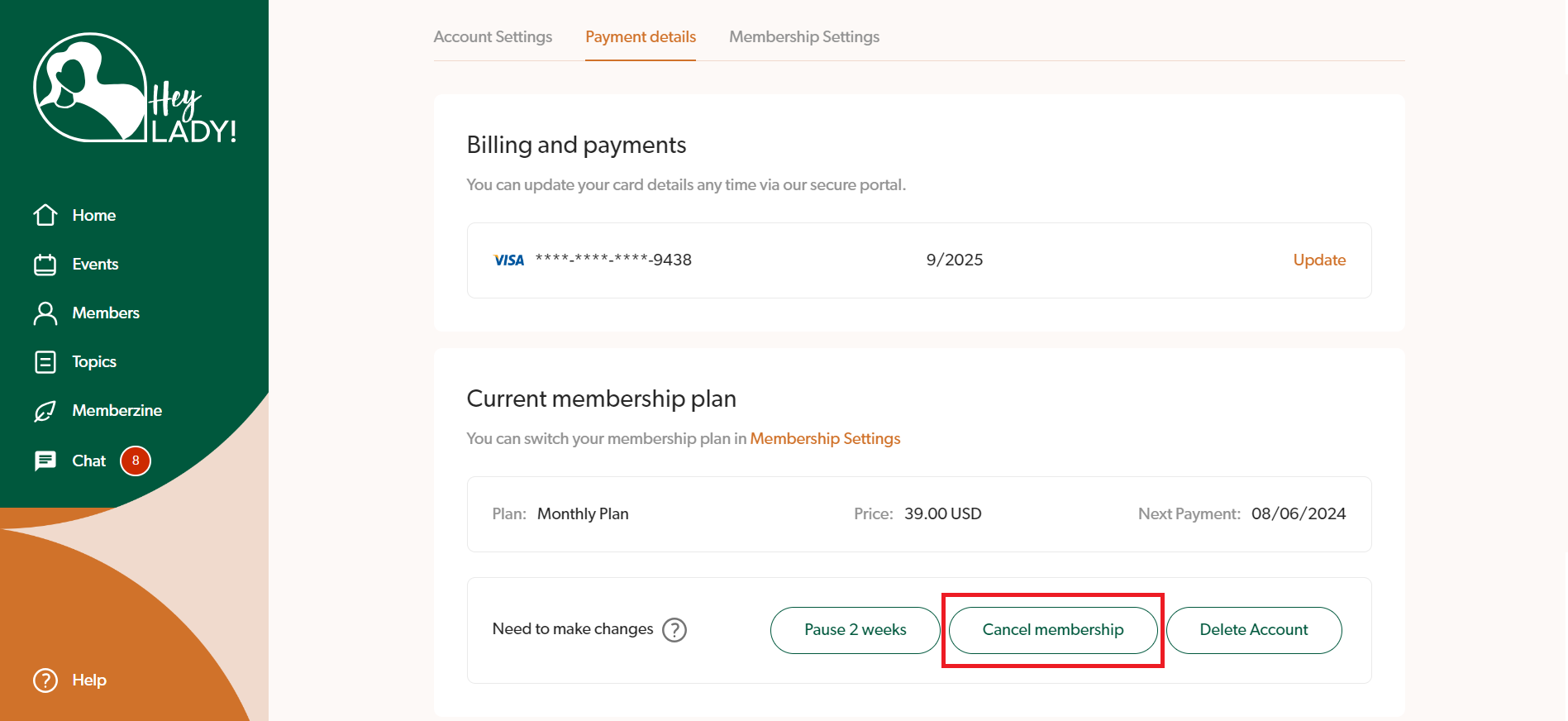This screenshot has width=1568, height=721.
Task: Select the Payment details tab
Action: (x=641, y=37)
